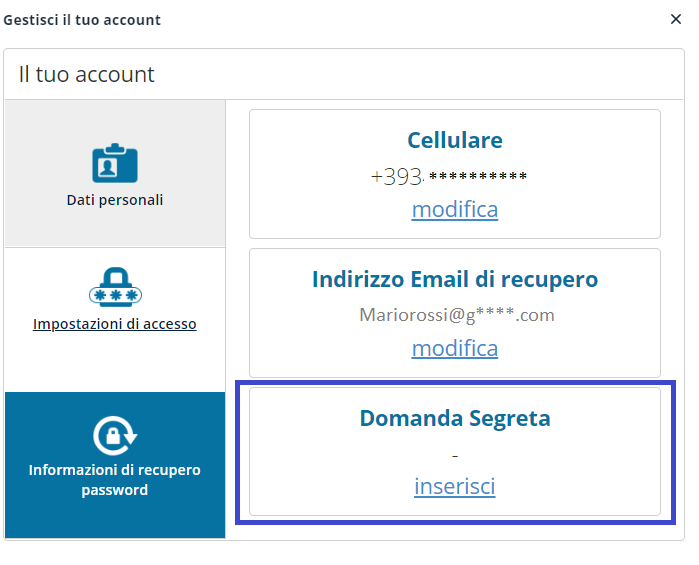Close the Gestisci il tuo account dialog
The image size is (699, 565).
tap(676, 19)
